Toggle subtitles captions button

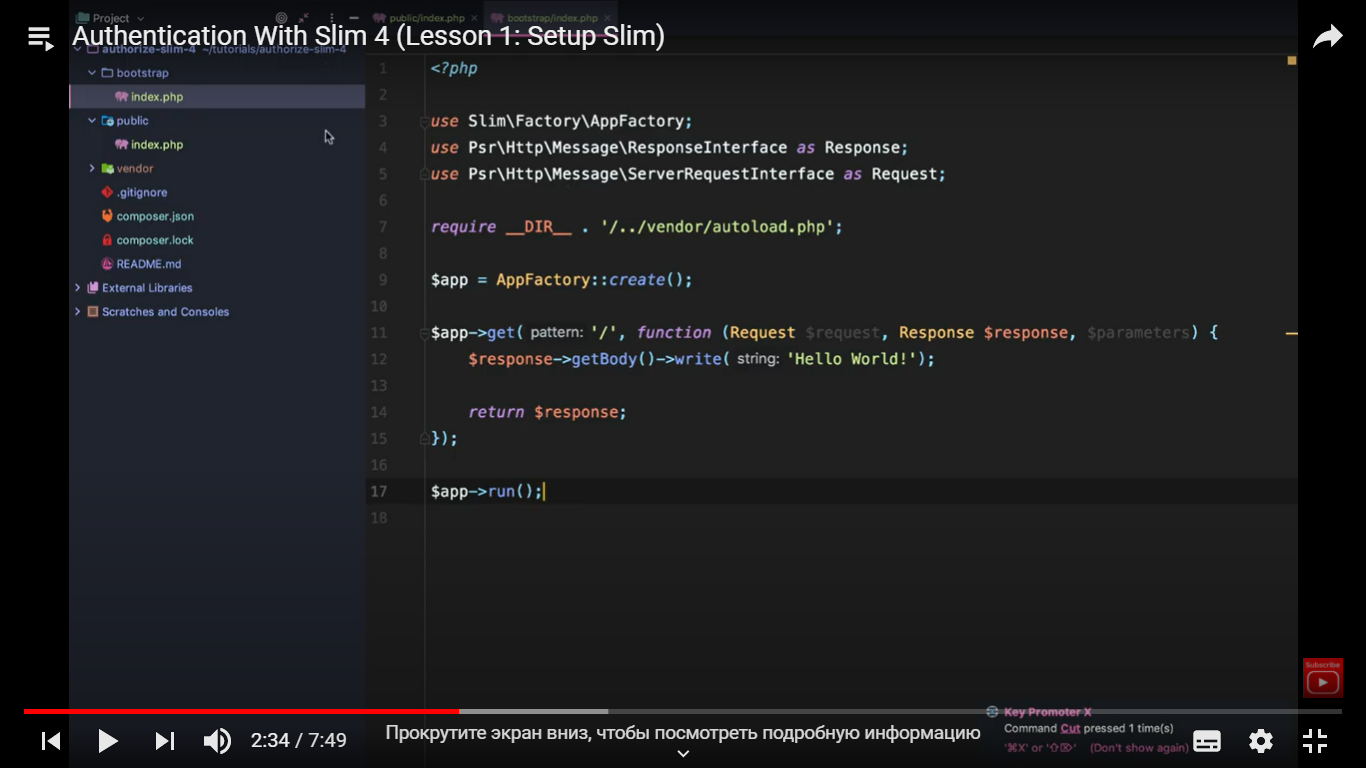point(1207,741)
